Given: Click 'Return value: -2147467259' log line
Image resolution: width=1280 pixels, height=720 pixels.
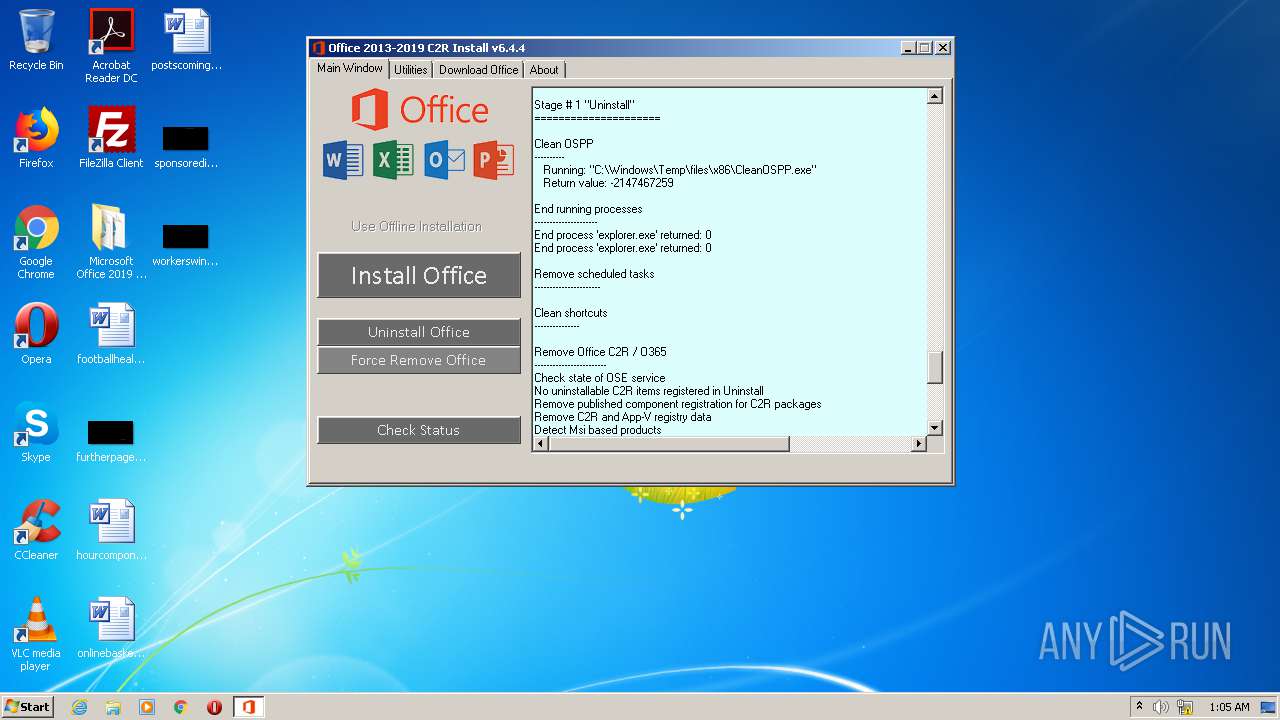Looking at the screenshot, I should (608, 183).
